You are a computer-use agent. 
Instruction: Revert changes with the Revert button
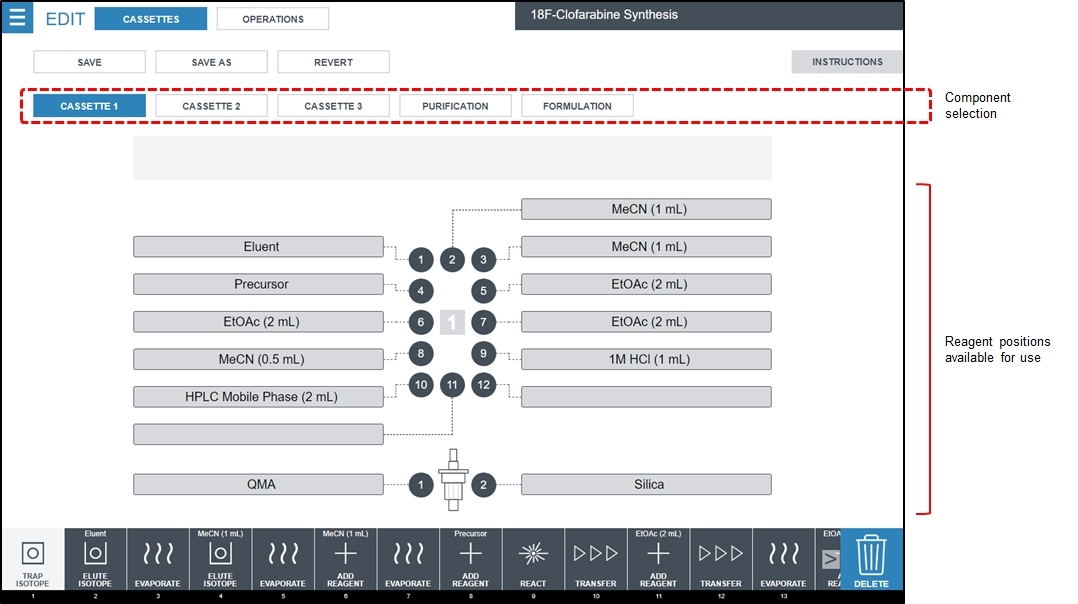tap(333, 62)
